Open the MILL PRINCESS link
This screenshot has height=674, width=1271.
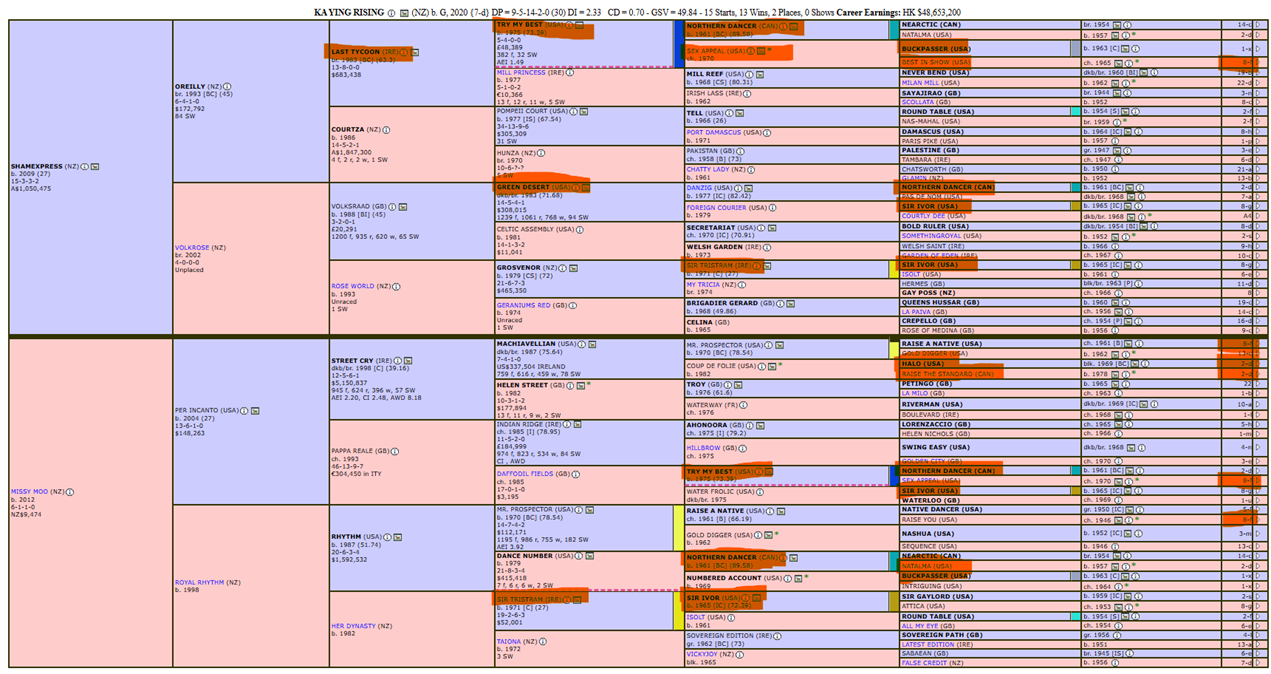521,72
